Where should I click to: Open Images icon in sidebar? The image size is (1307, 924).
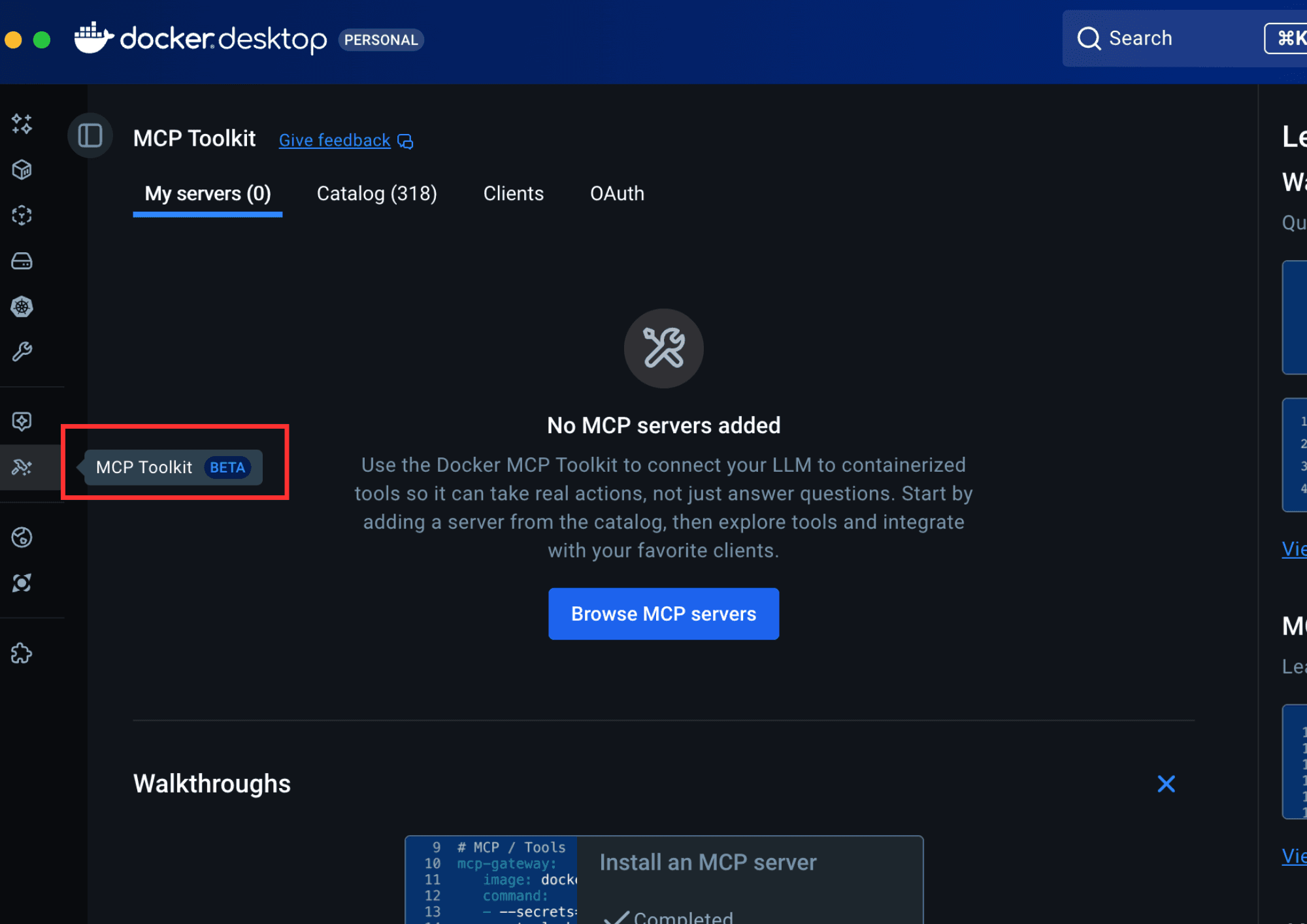(x=22, y=215)
